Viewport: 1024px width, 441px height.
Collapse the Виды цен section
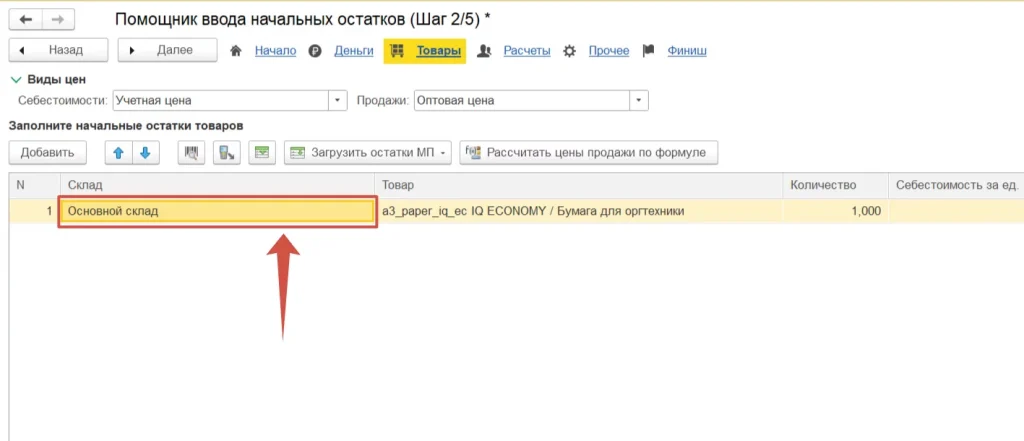pos(15,79)
